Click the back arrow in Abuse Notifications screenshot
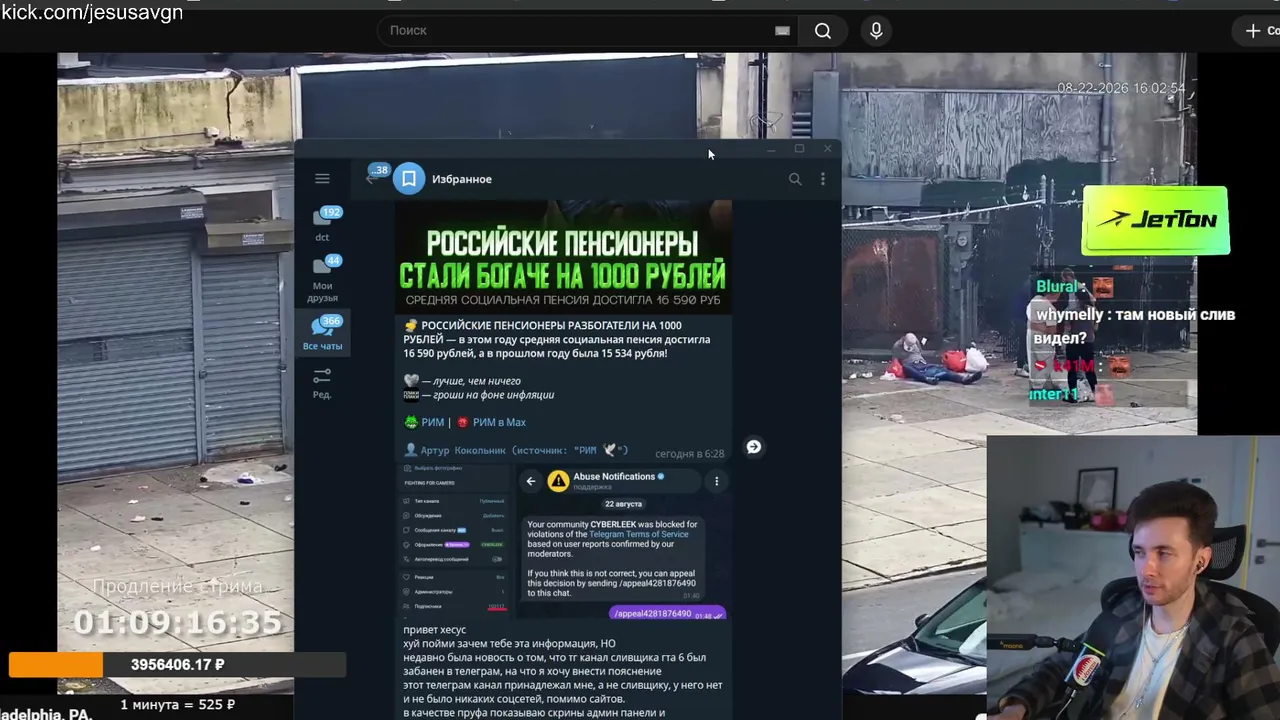The width and height of the screenshot is (1280, 720). coord(531,481)
